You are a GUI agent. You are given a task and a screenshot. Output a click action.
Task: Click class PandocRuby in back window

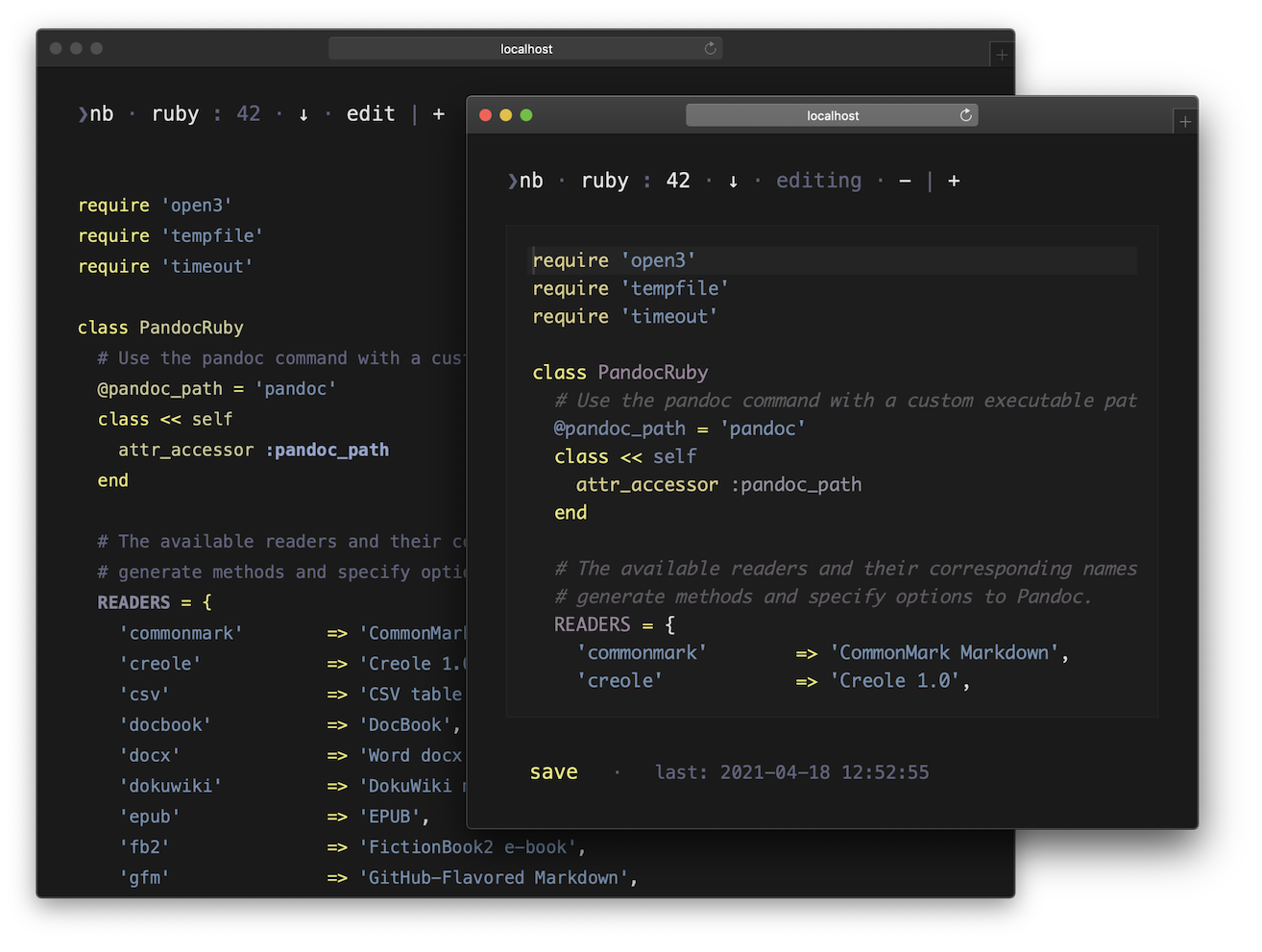pos(160,328)
